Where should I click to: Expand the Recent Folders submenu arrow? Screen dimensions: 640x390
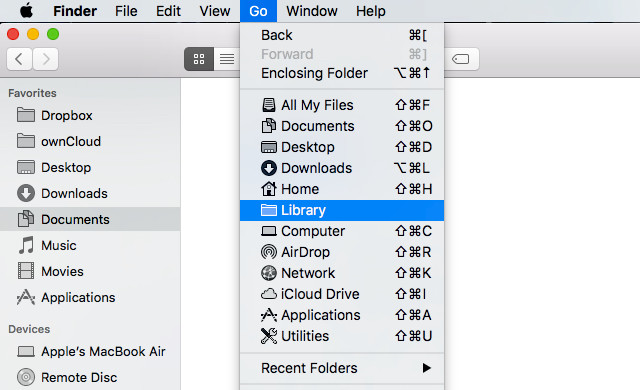coord(427,368)
